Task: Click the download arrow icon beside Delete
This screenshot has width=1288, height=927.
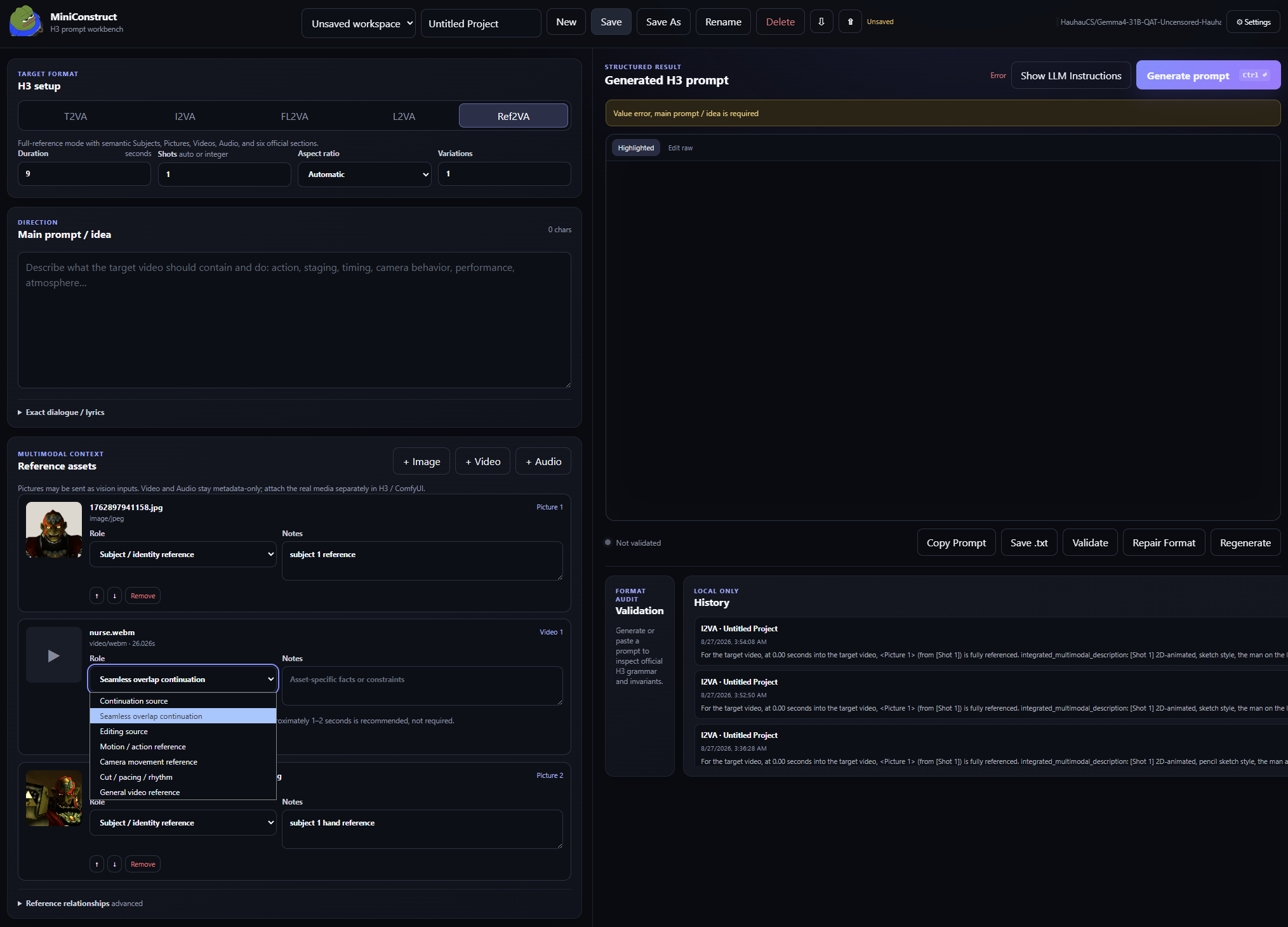Action: point(821,22)
